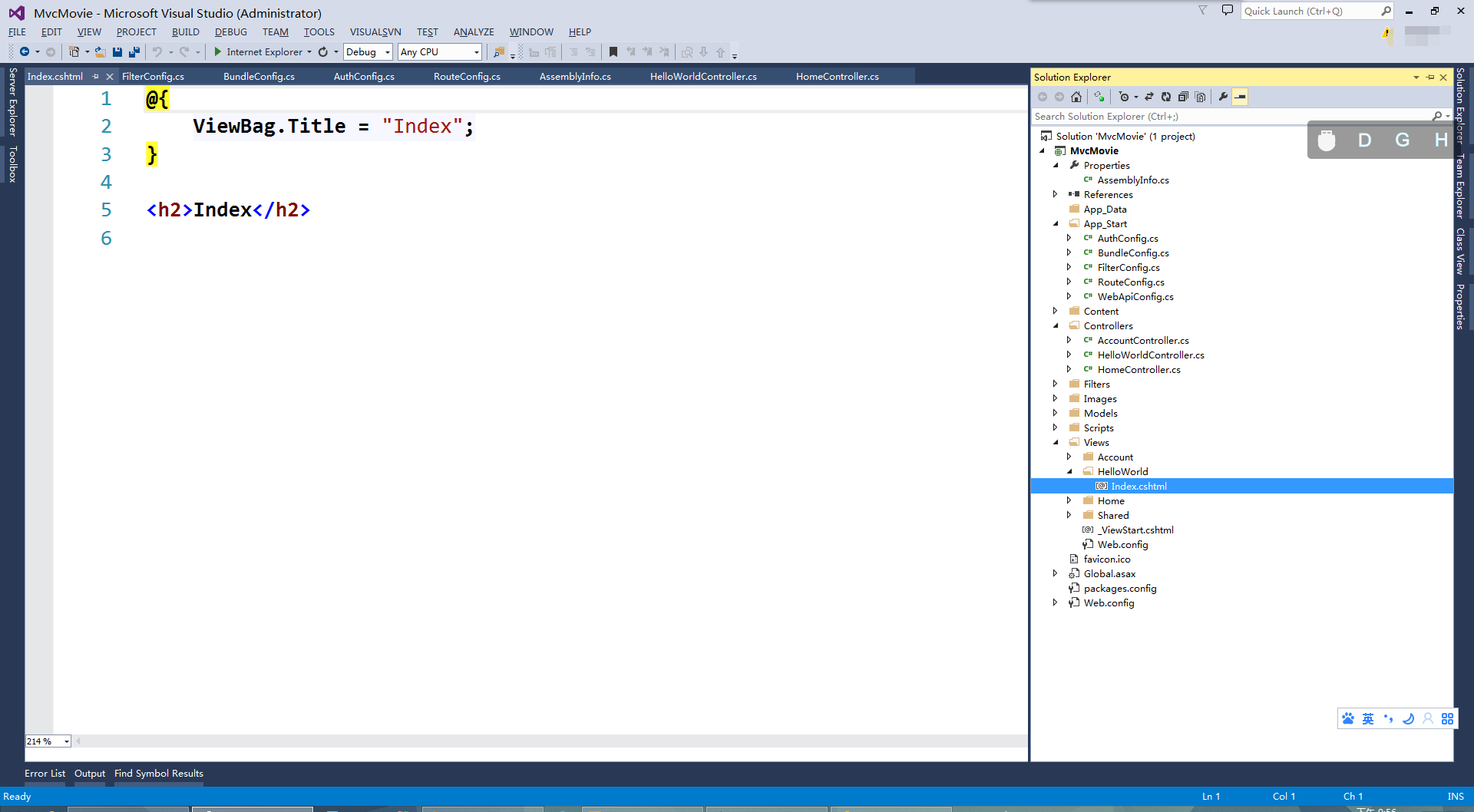Image resolution: width=1474 pixels, height=812 pixels.
Task: Open Find Symbol Results panel
Action: [159, 774]
